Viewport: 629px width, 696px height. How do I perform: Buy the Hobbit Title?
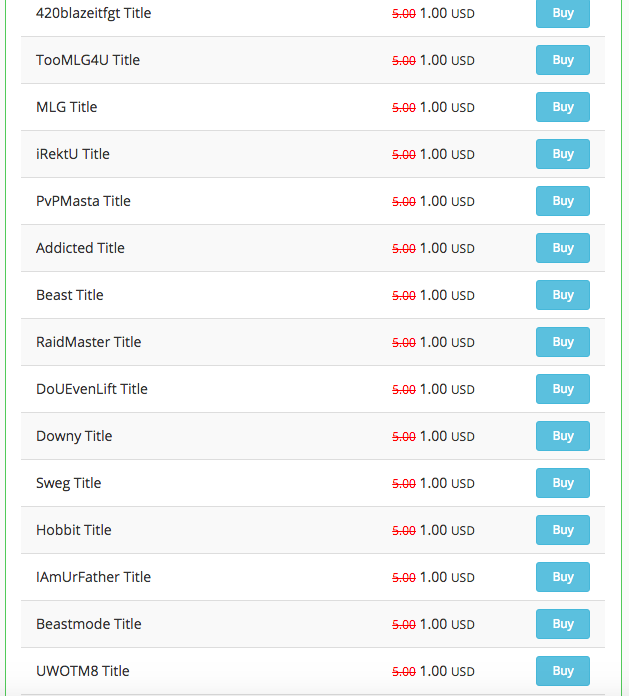coord(562,530)
